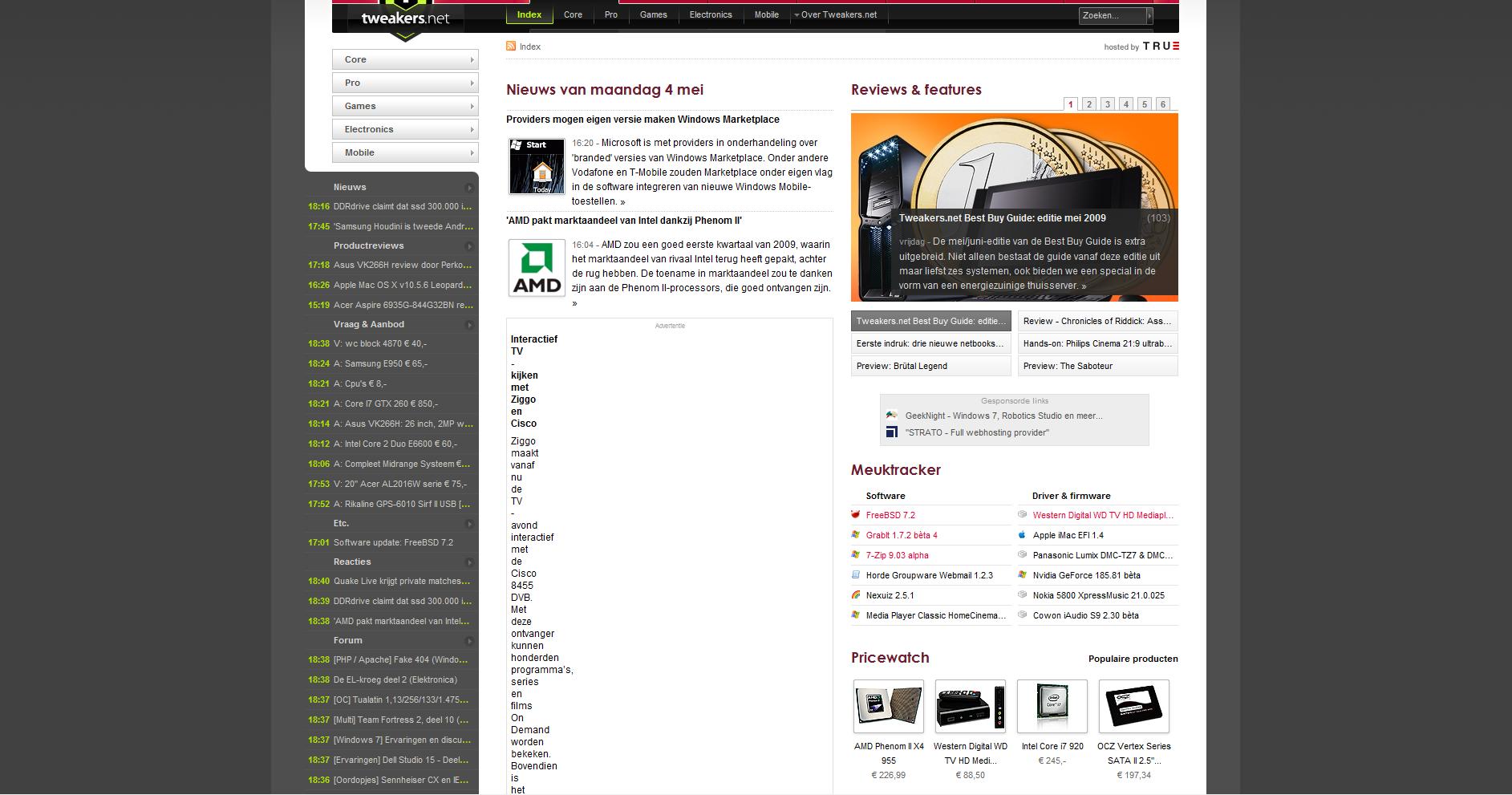The image size is (1512, 795).
Task: Click the search submit arrow icon
Action: pyautogui.click(x=1149, y=15)
